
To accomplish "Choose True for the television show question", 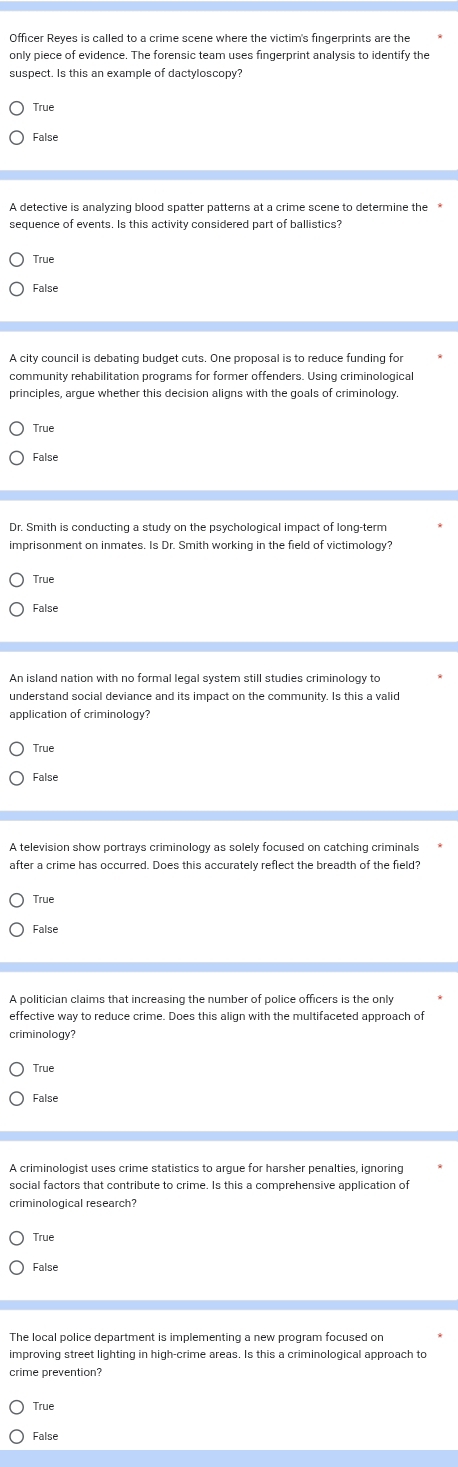I will 16,899.
